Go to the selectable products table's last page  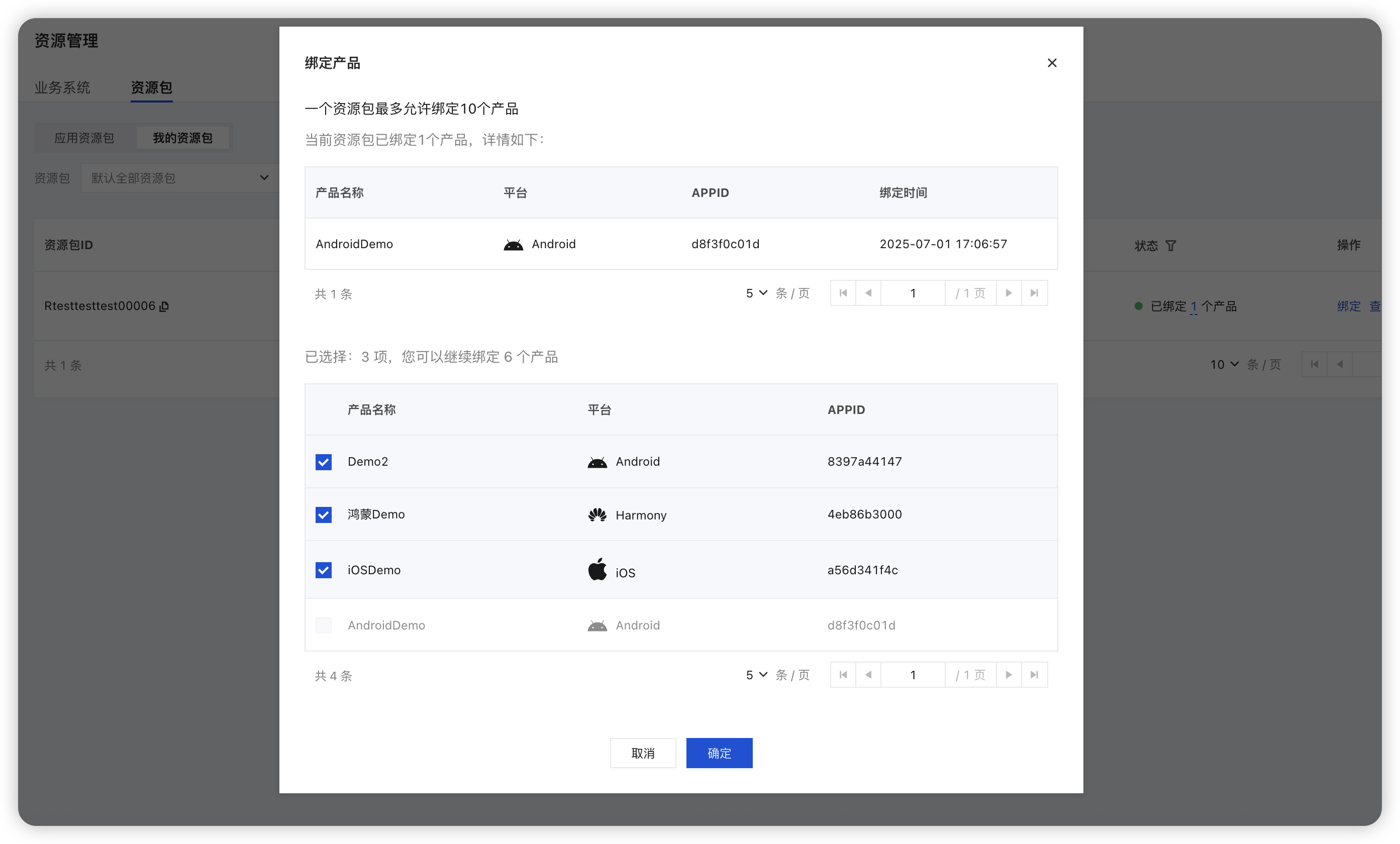click(1034, 675)
